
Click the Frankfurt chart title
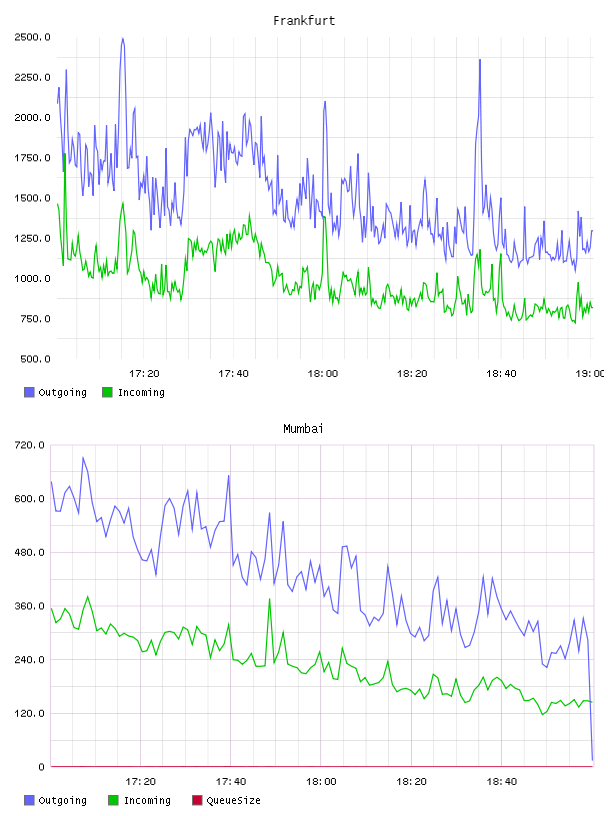pyautogui.click(x=304, y=21)
